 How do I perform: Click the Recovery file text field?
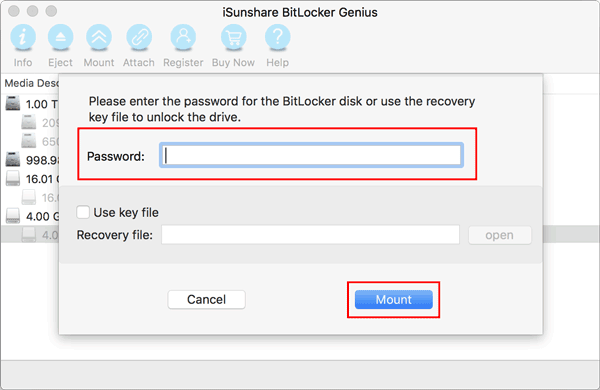click(x=310, y=235)
